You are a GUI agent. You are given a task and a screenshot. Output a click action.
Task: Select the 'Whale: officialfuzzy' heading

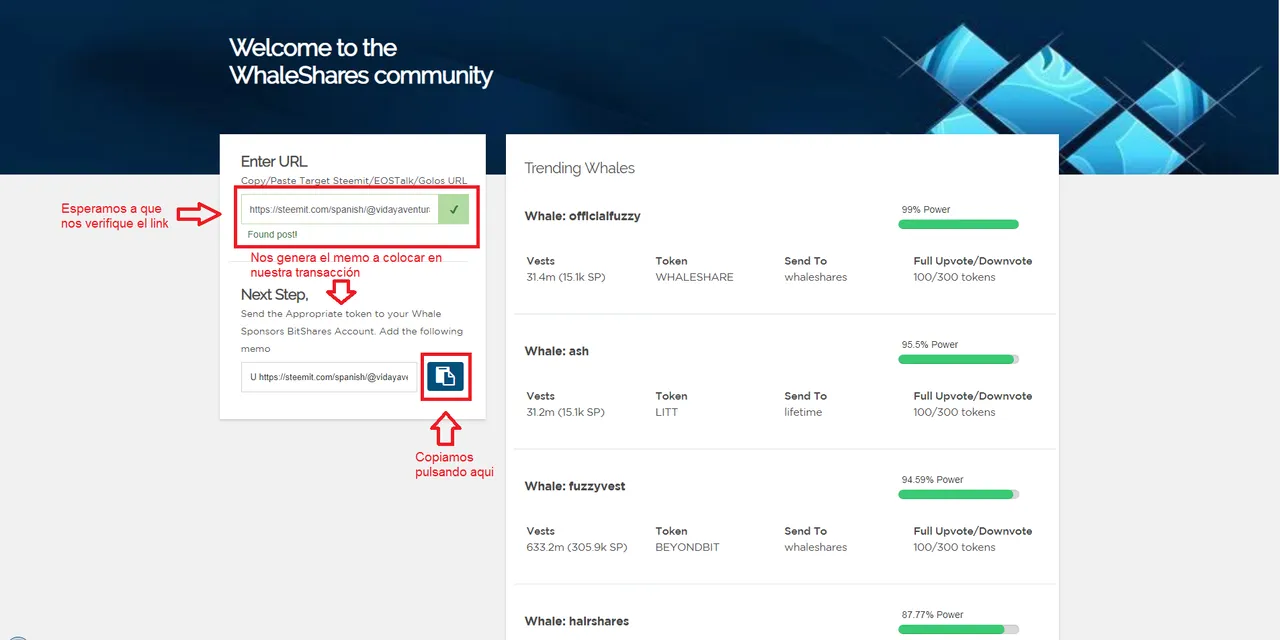(582, 216)
